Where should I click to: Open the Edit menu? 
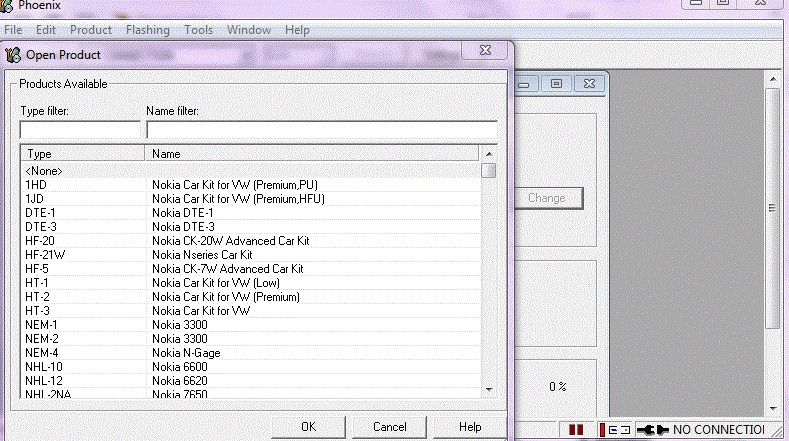point(46,30)
